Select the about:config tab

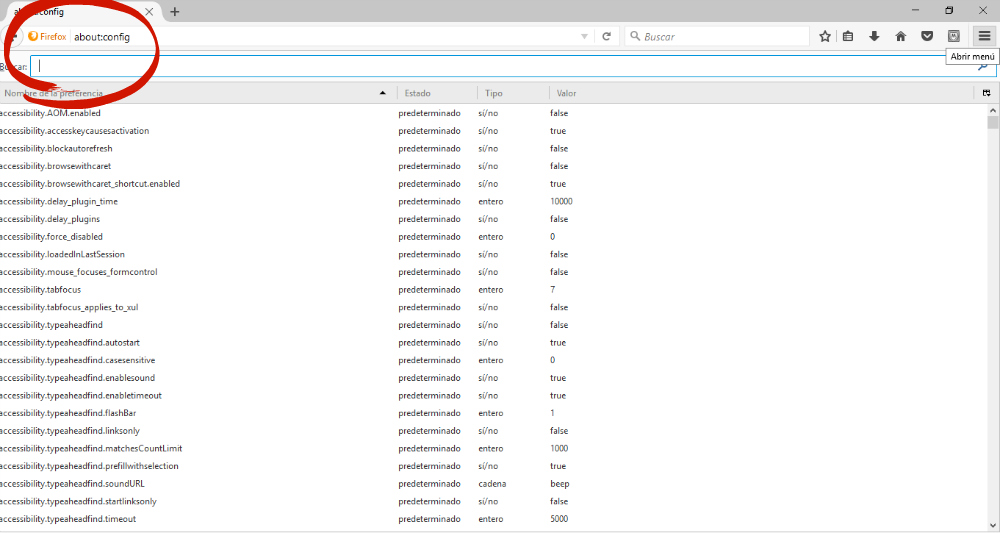(80, 12)
